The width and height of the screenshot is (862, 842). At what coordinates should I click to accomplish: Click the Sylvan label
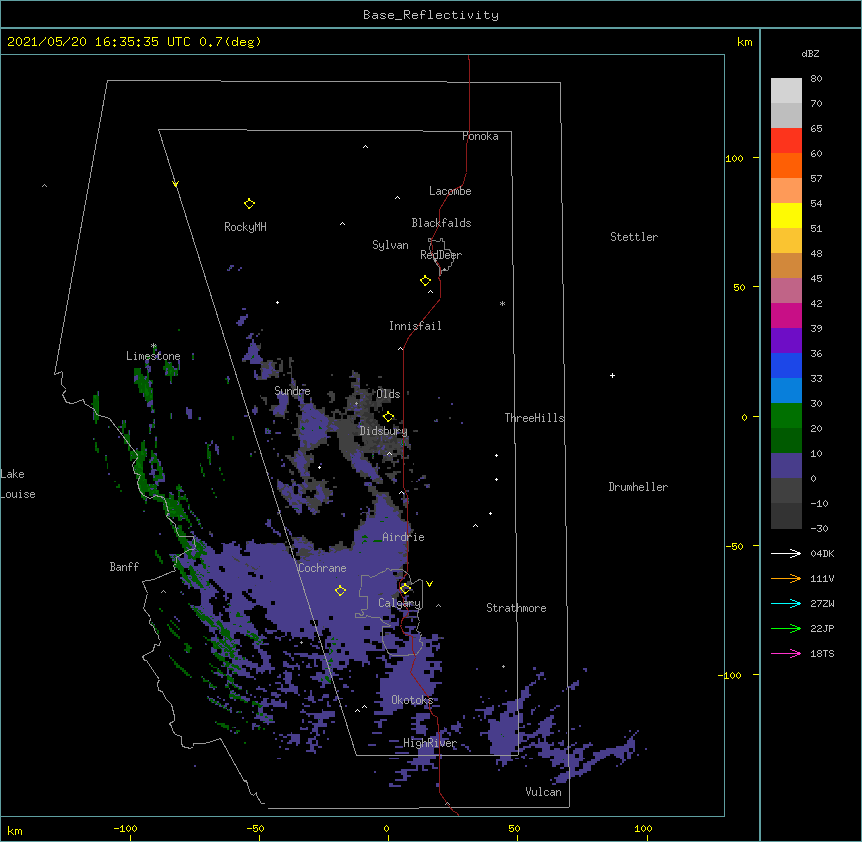(390, 245)
